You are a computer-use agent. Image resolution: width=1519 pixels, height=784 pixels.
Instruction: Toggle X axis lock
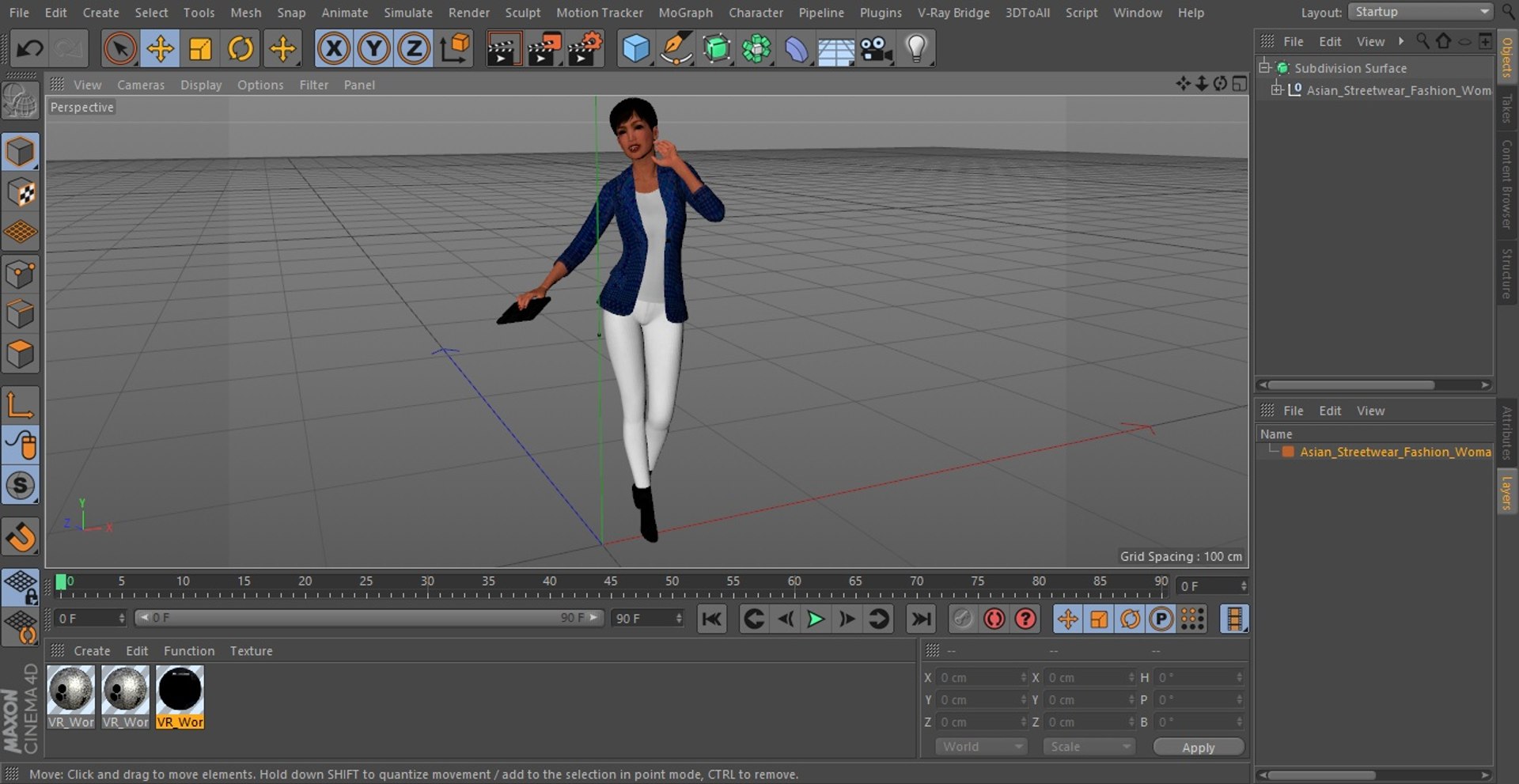tap(334, 49)
